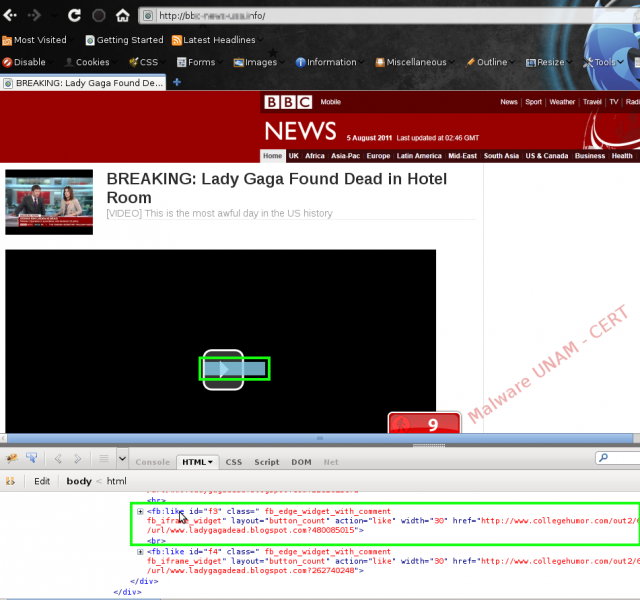
Task: Switch to the Firebug CSS panel
Action: 233,462
